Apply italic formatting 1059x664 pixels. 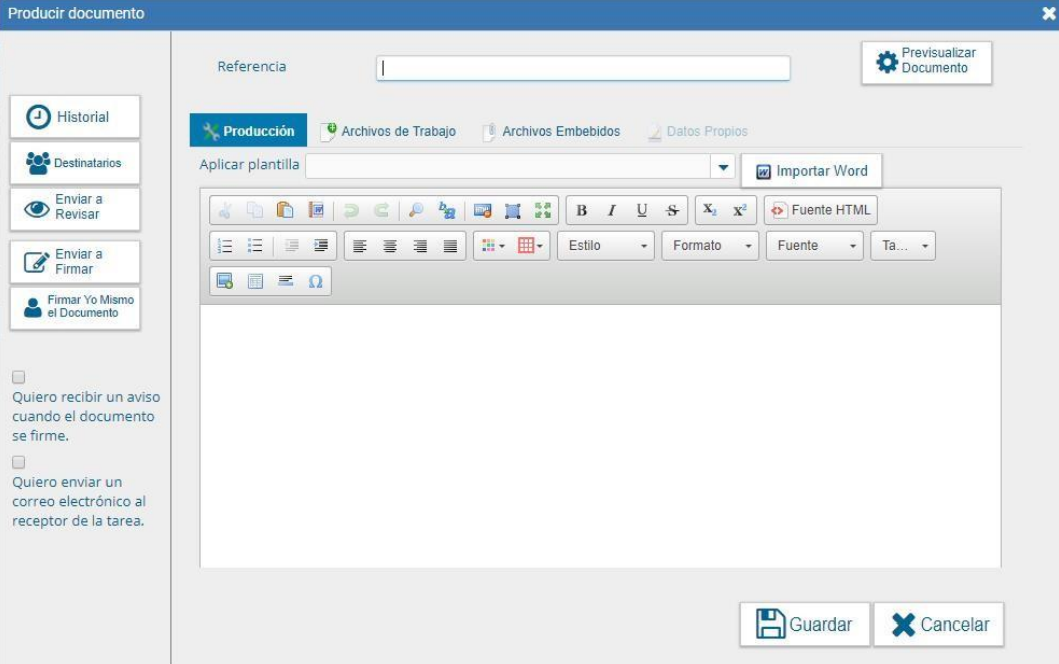[x=611, y=210]
